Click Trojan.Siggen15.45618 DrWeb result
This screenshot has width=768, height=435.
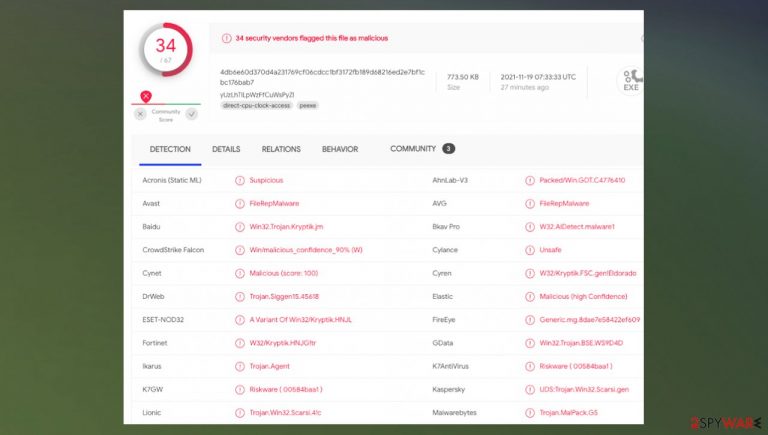point(284,296)
